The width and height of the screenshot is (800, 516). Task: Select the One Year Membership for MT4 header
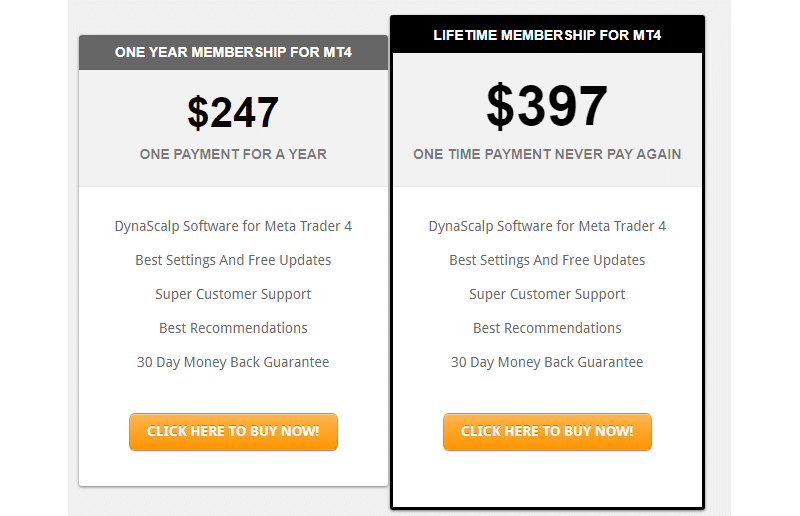point(233,52)
